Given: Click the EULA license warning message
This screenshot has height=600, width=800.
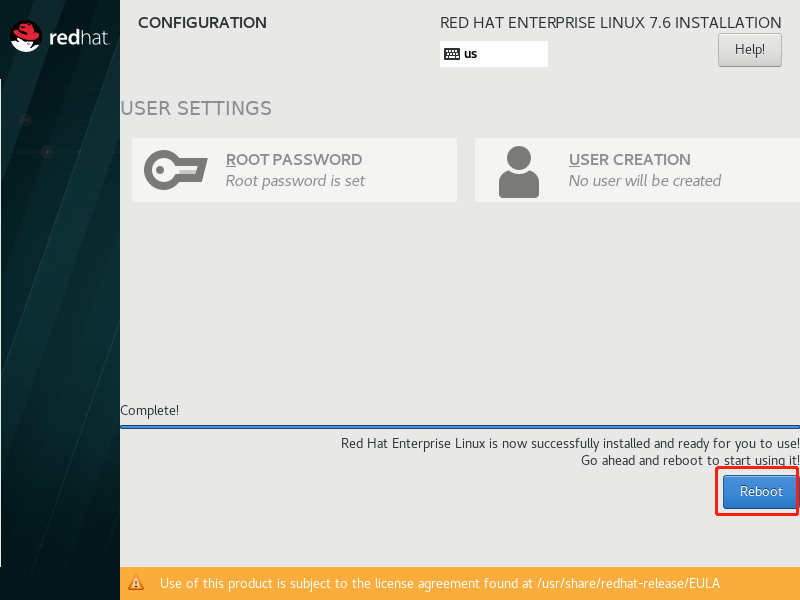Looking at the screenshot, I should coord(440,583).
